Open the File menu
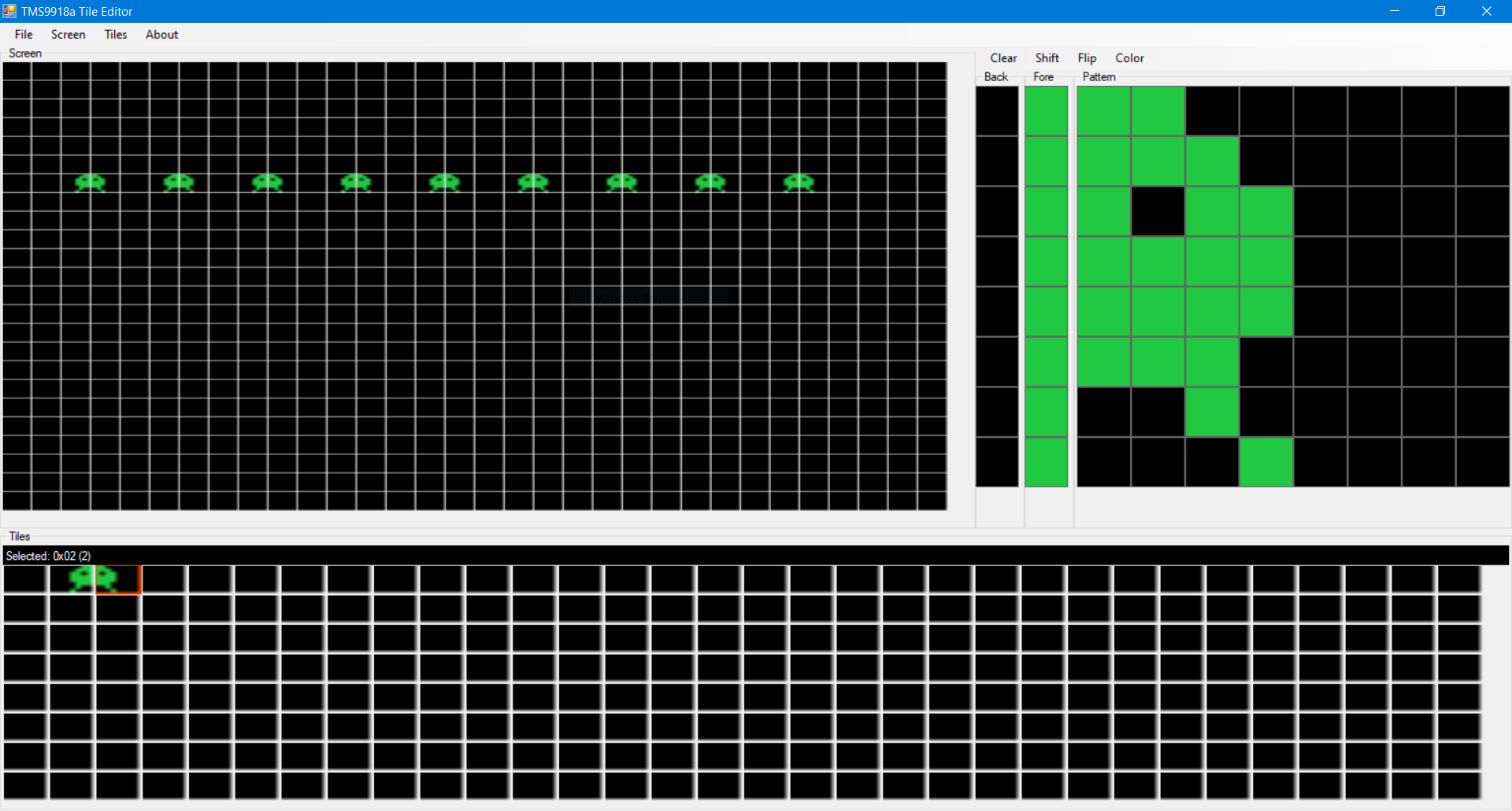1512x811 pixels. point(24,35)
